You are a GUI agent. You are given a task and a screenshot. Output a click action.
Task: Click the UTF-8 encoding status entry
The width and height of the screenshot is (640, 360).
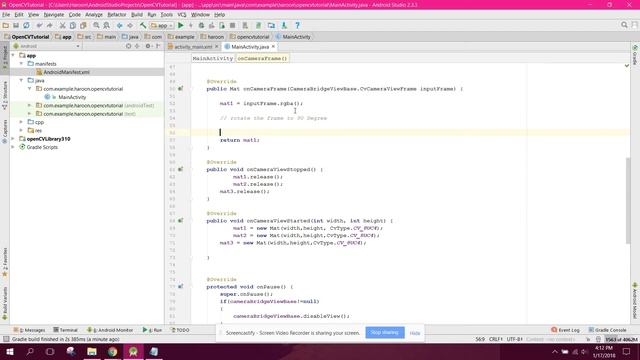[514, 339]
